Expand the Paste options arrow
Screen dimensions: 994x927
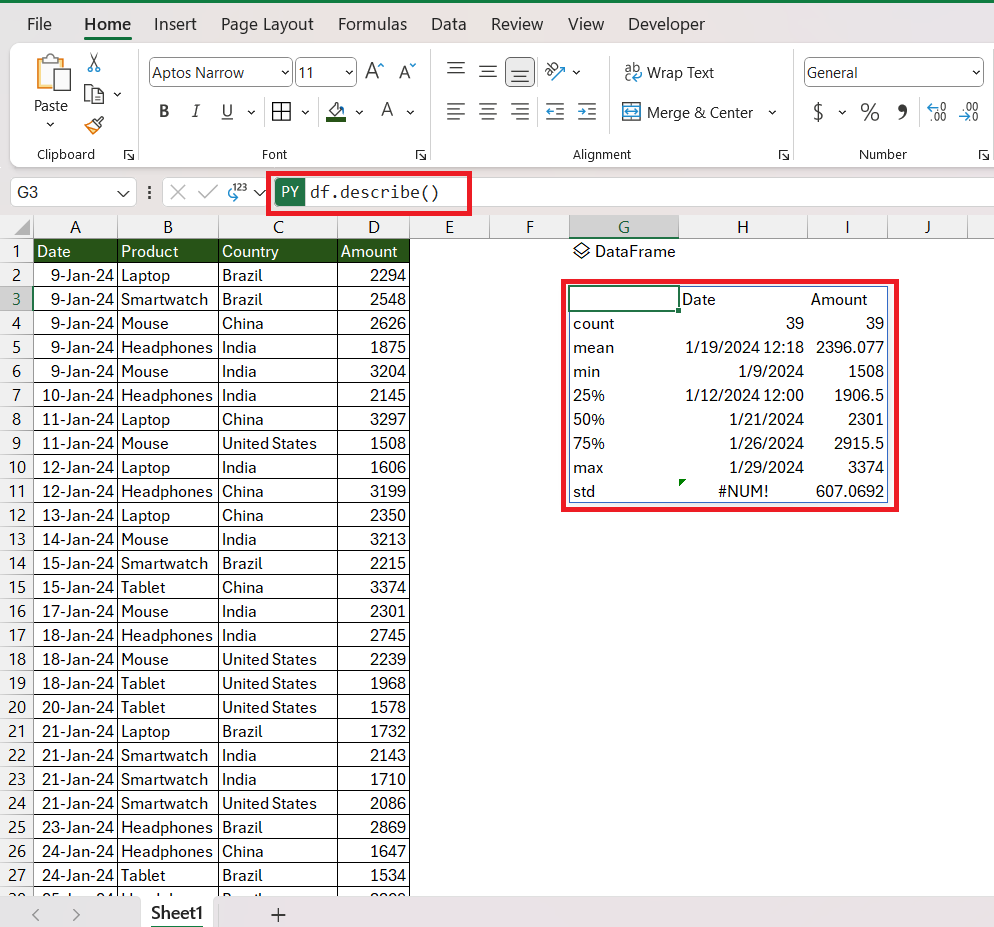[51, 124]
